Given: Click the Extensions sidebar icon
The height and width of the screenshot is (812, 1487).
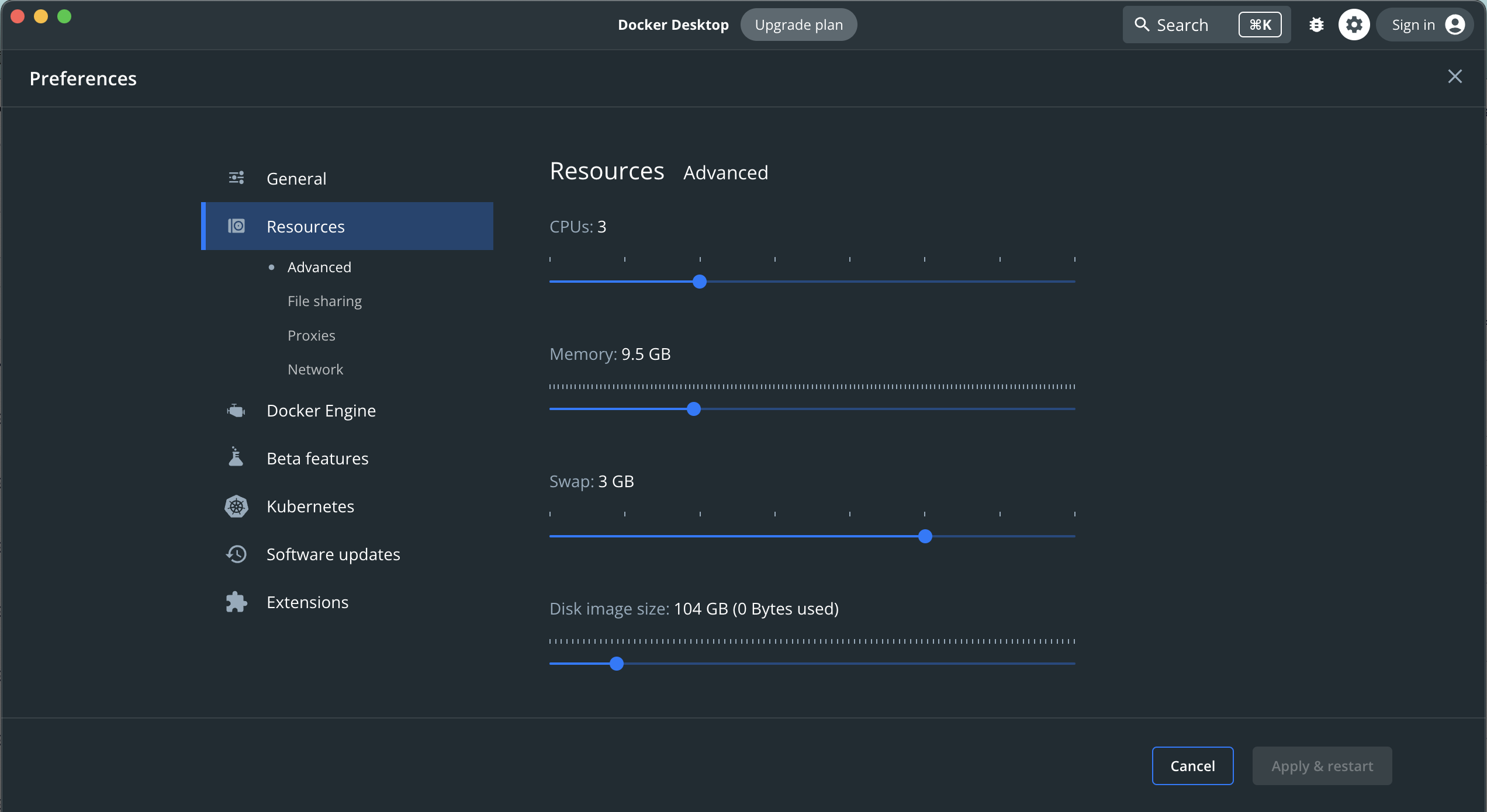Looking at the screenshot, I should coord(237,601).
